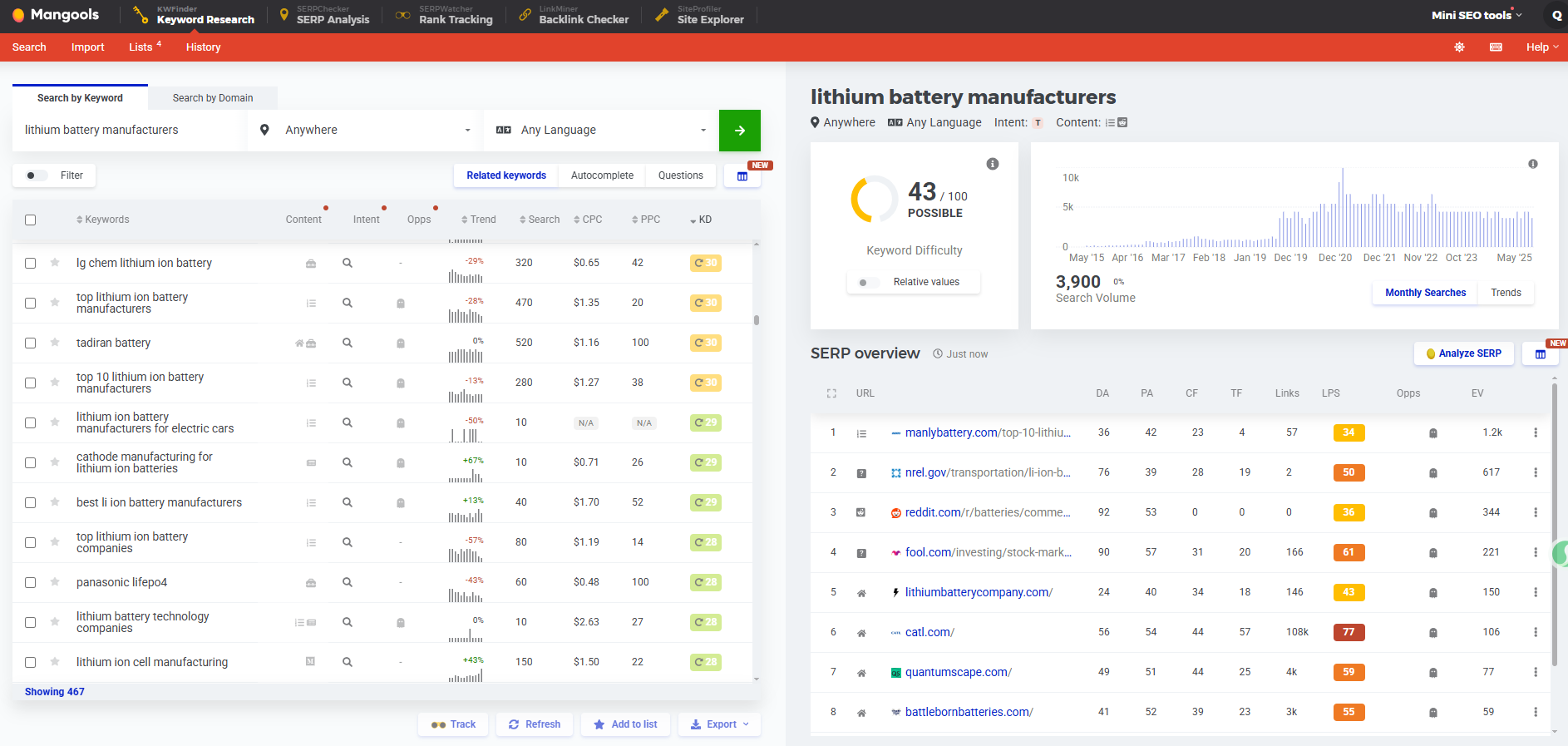Open SiteProfiler Site Explorer tool
1568x746 pixels.
[x=699, y=15]
